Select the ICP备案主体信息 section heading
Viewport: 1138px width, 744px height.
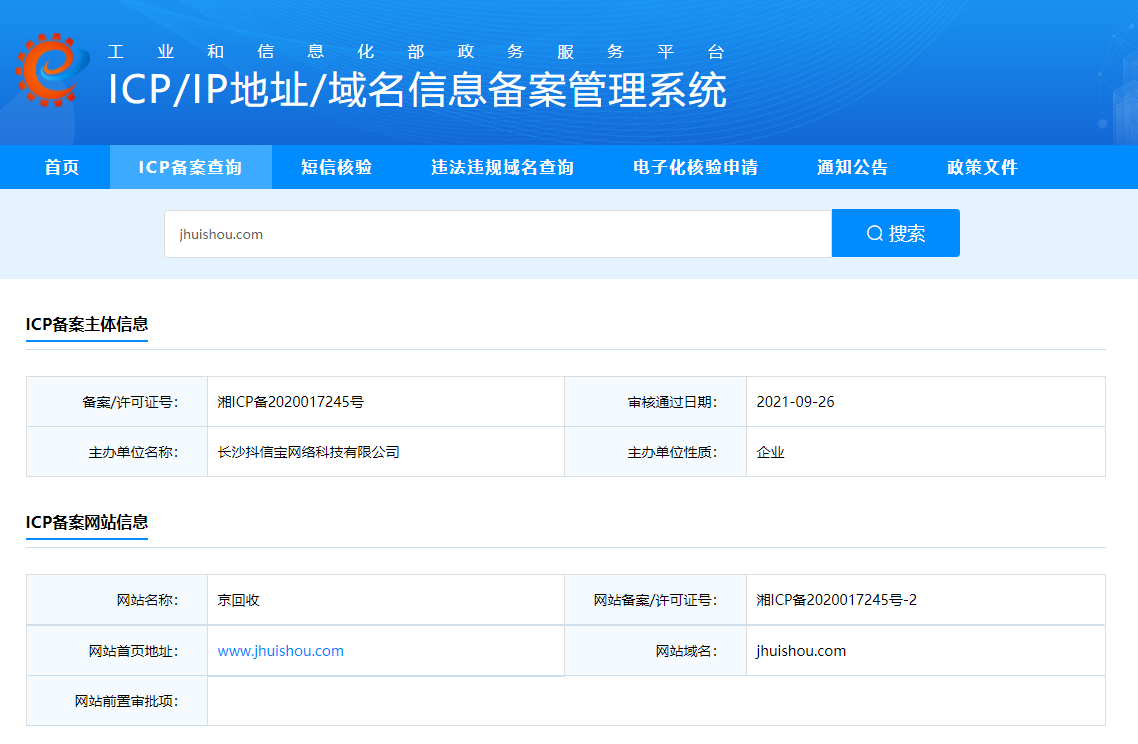[87, 324]
